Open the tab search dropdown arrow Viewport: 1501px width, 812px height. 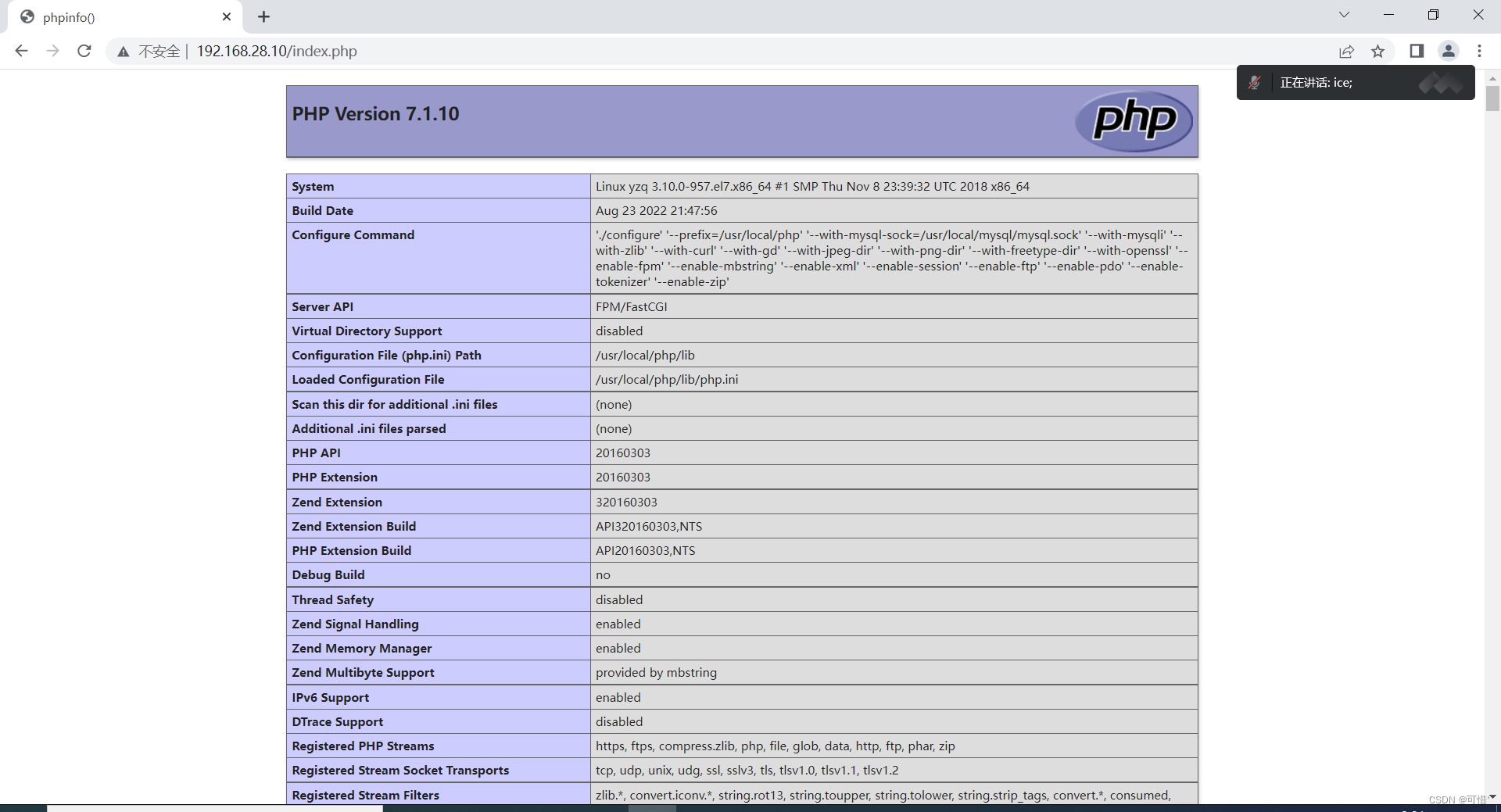1344,15
